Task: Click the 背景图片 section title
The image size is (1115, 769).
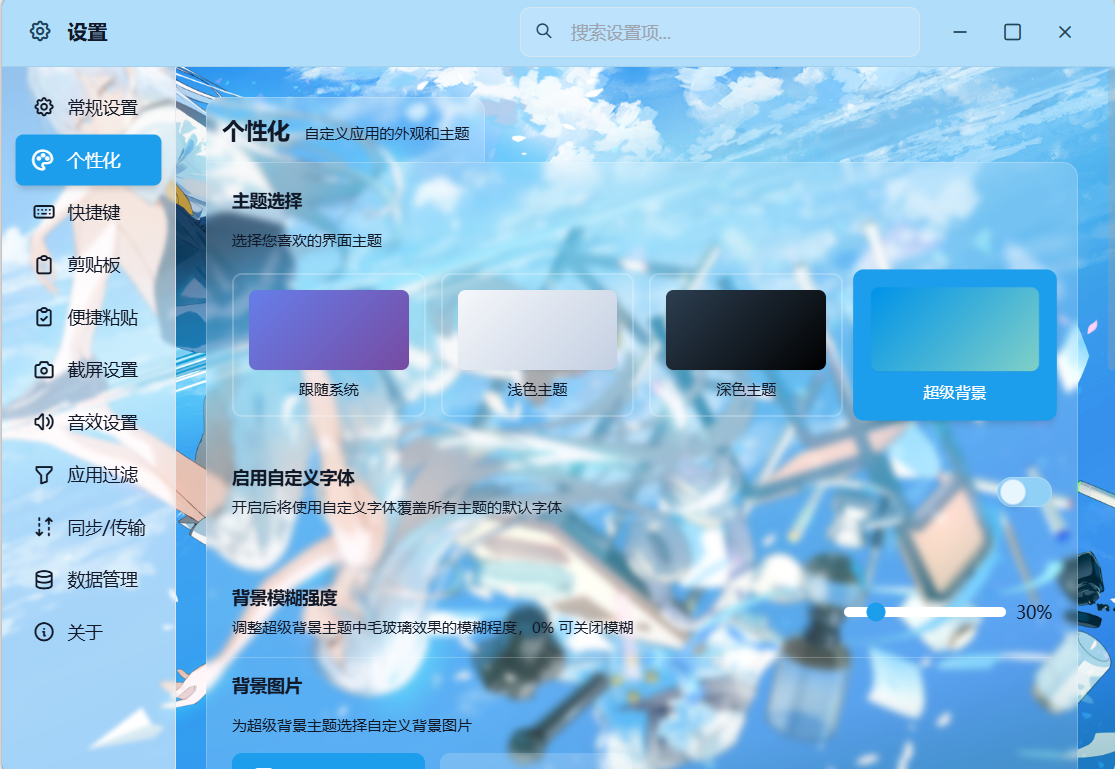Action: pos(267,686)
